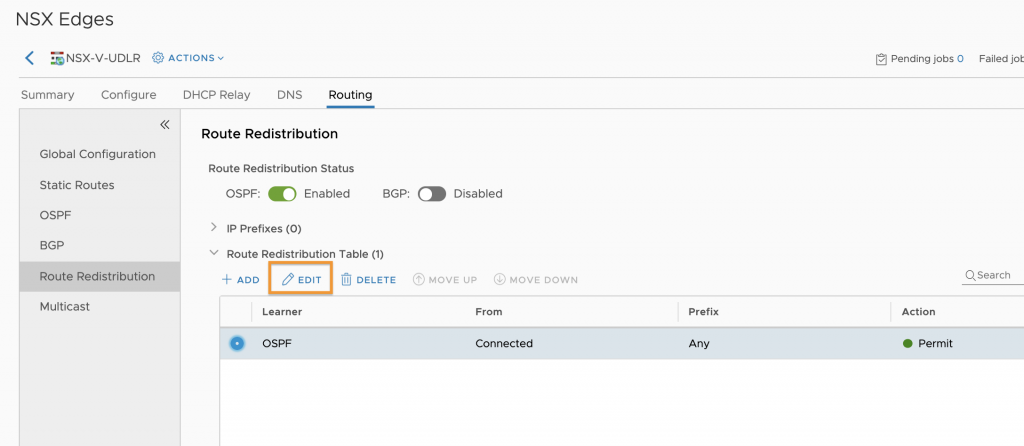Viewport: 1024px width, 446px height.
Task: Click the NSX-V-UDLR edge icon
Action: point(57,58)
